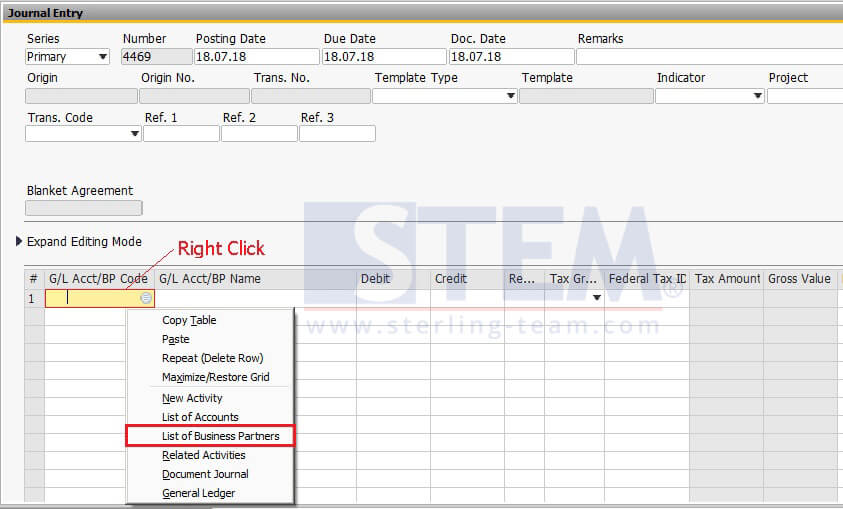843x509 pixels.
Task: Click the Number field showing 4469
Action: coord(156,56)
